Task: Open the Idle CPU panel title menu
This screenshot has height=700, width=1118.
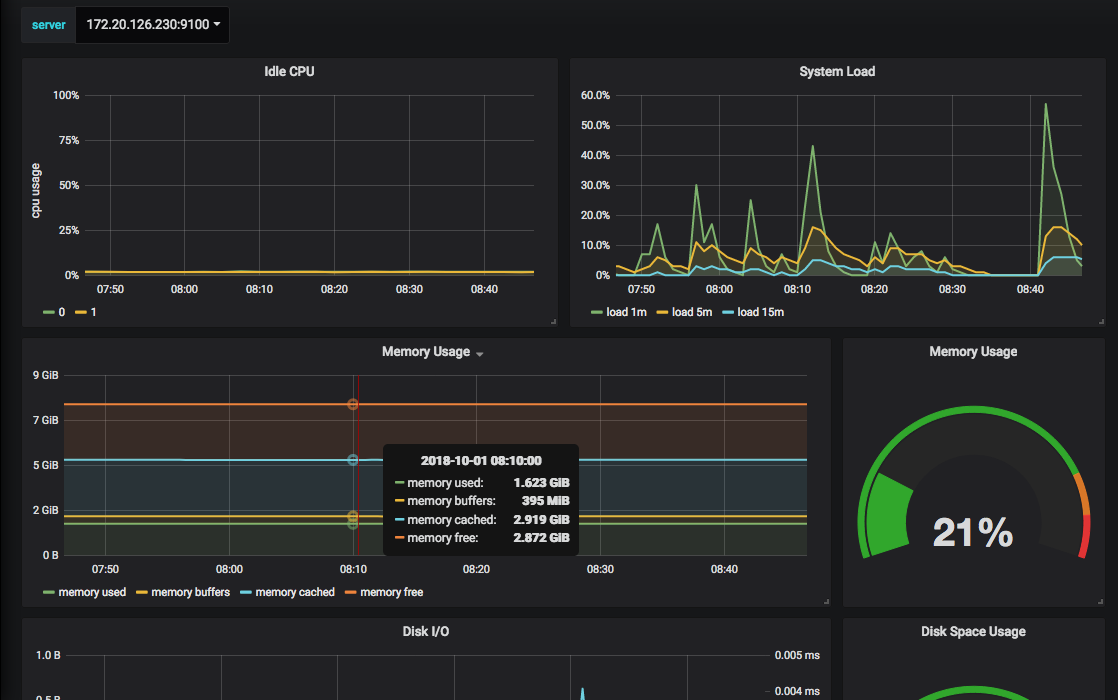Action: pyautogui.click(x=289, y=71)
